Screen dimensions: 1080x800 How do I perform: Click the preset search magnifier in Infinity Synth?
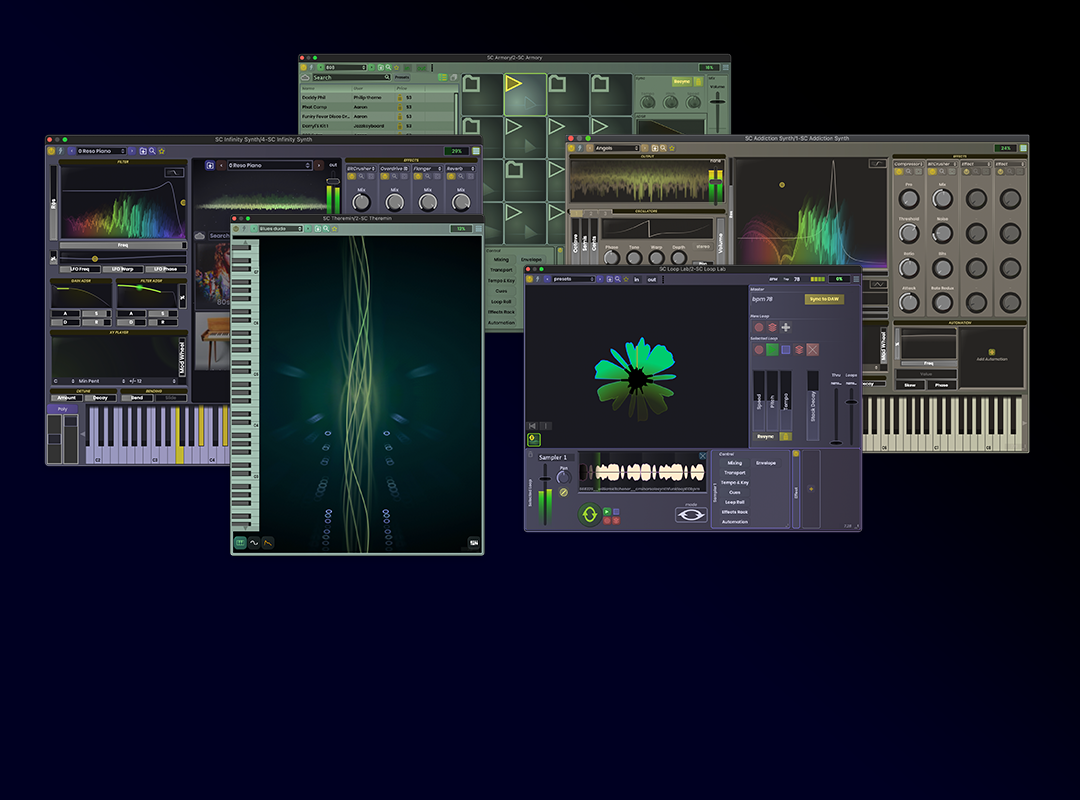click(x=152, y=150)
